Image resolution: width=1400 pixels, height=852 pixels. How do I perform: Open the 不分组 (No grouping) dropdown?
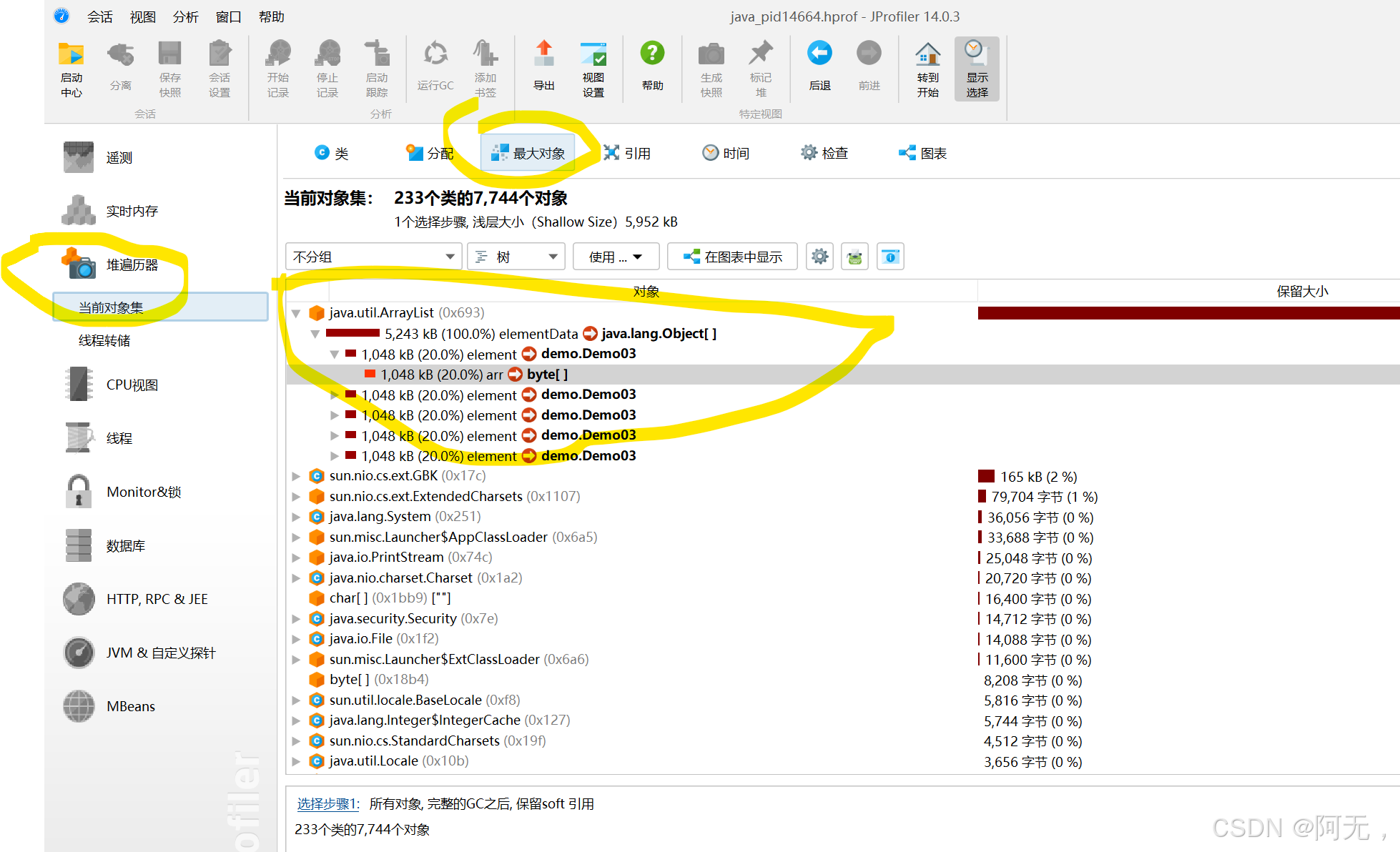(373, 257)
